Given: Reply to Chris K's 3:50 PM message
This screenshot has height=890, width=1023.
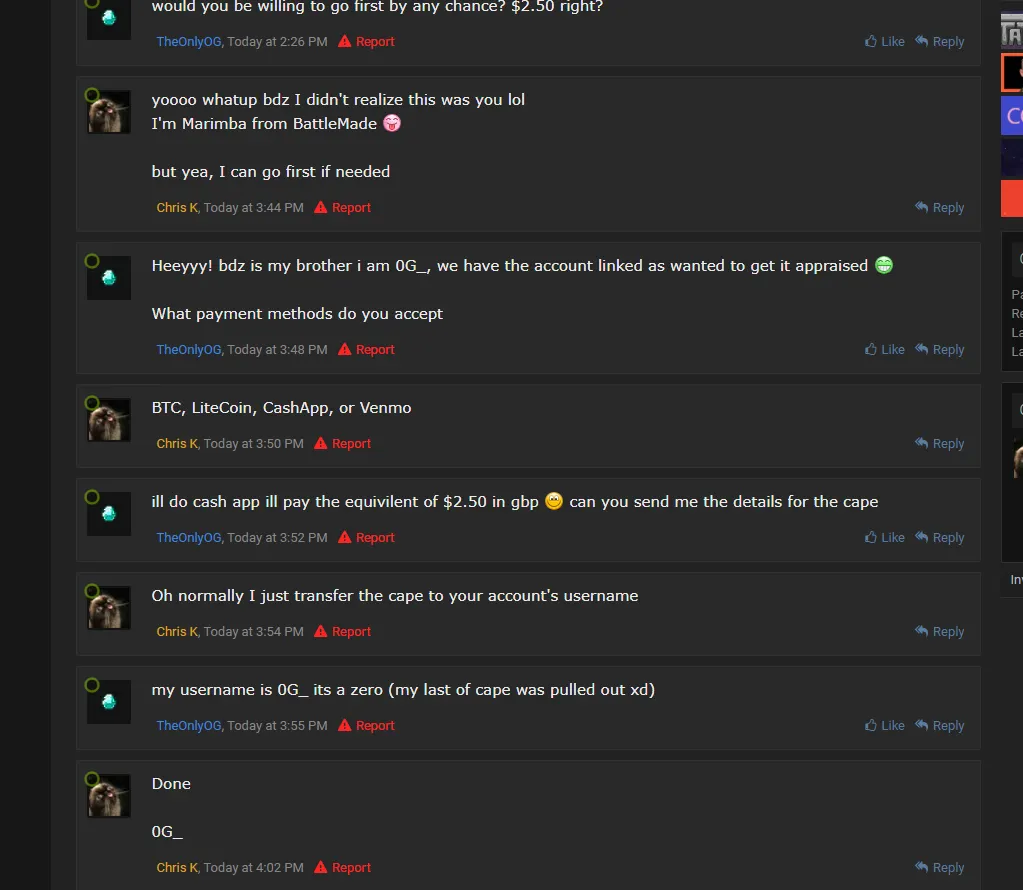Looking at the screenshot, I should 940,444.
